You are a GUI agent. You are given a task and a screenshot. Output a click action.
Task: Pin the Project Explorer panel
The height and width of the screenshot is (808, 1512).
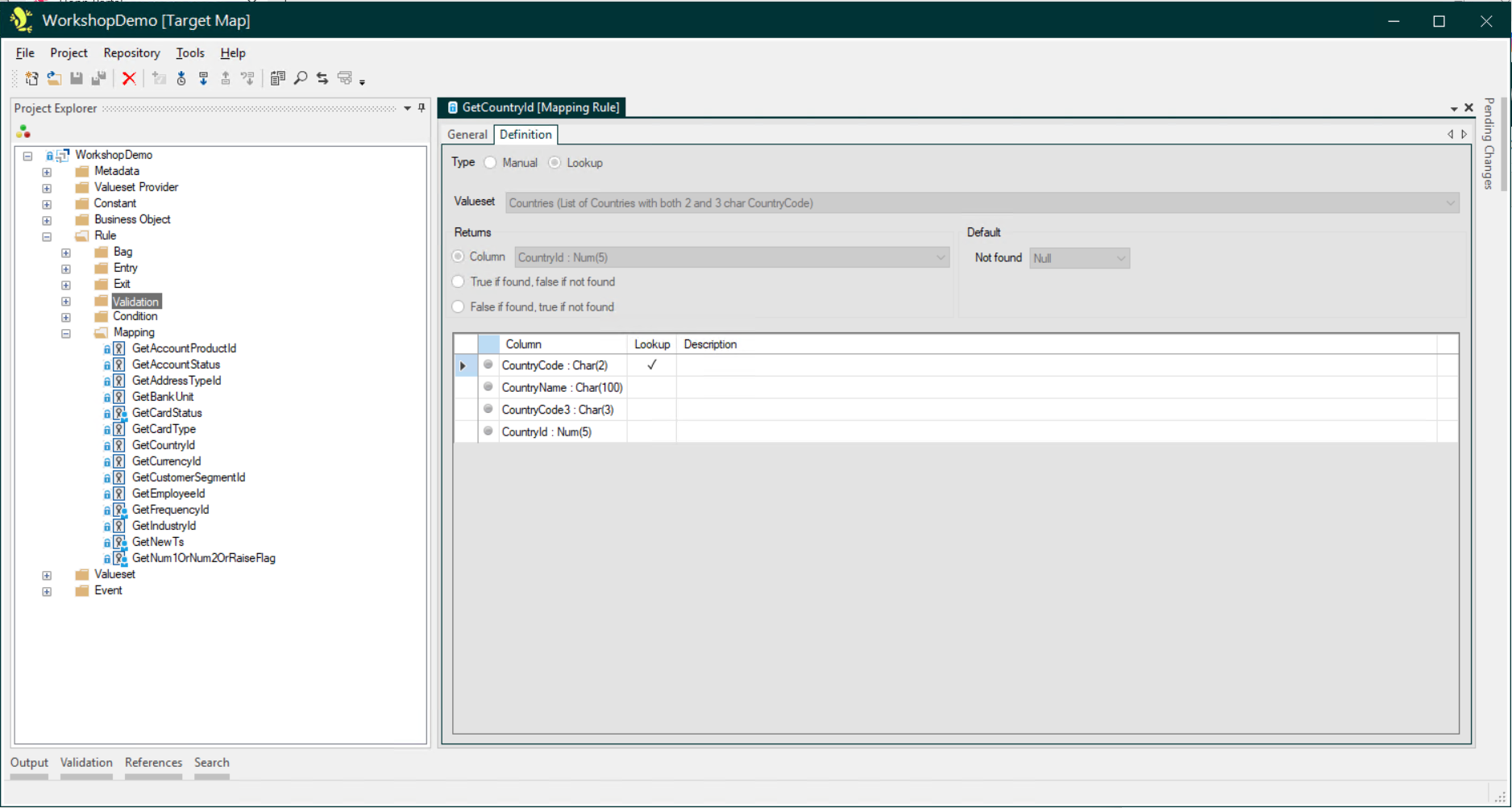[x=422, y=108]
